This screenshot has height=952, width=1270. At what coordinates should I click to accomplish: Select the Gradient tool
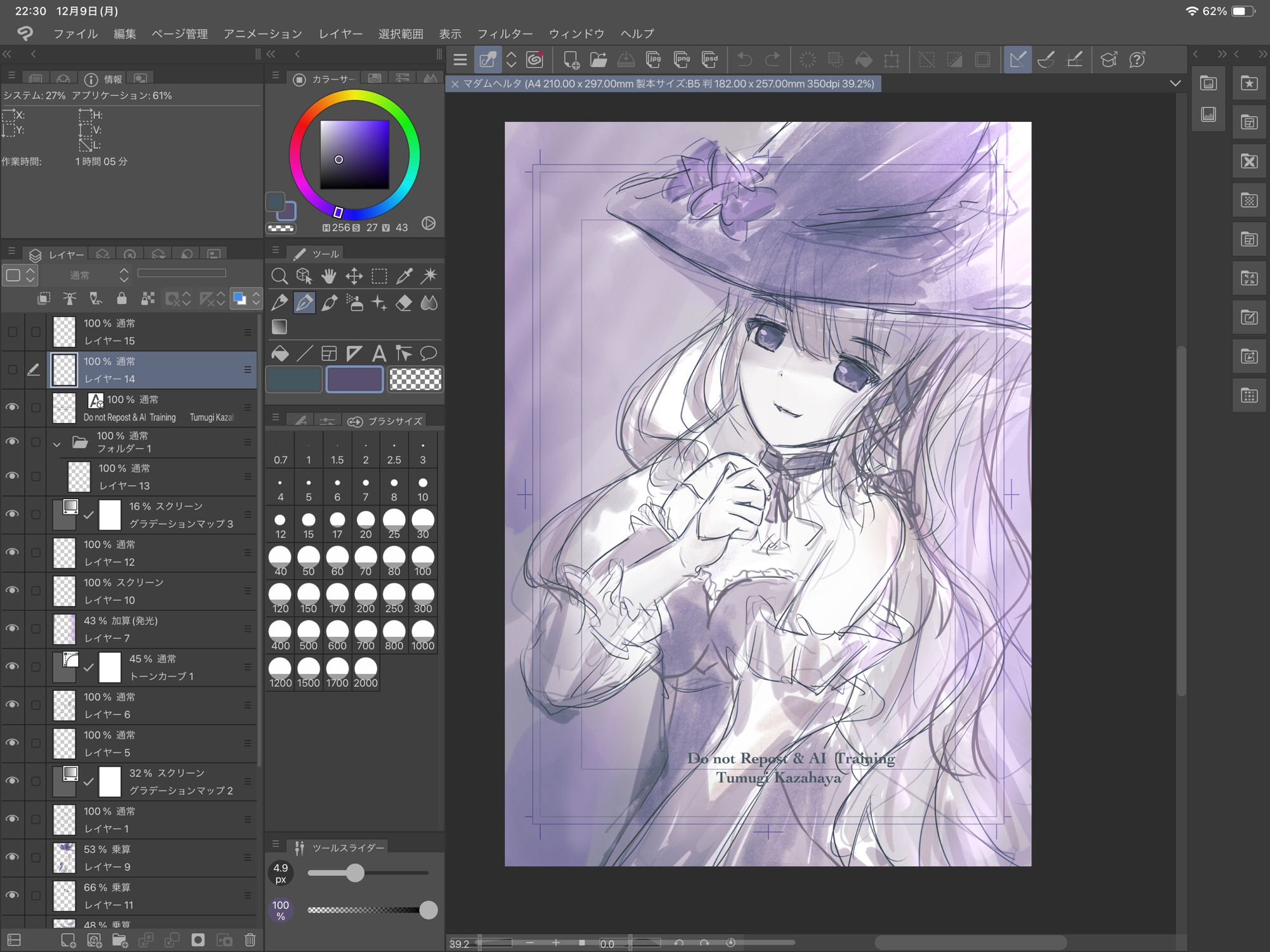(279, 326)
